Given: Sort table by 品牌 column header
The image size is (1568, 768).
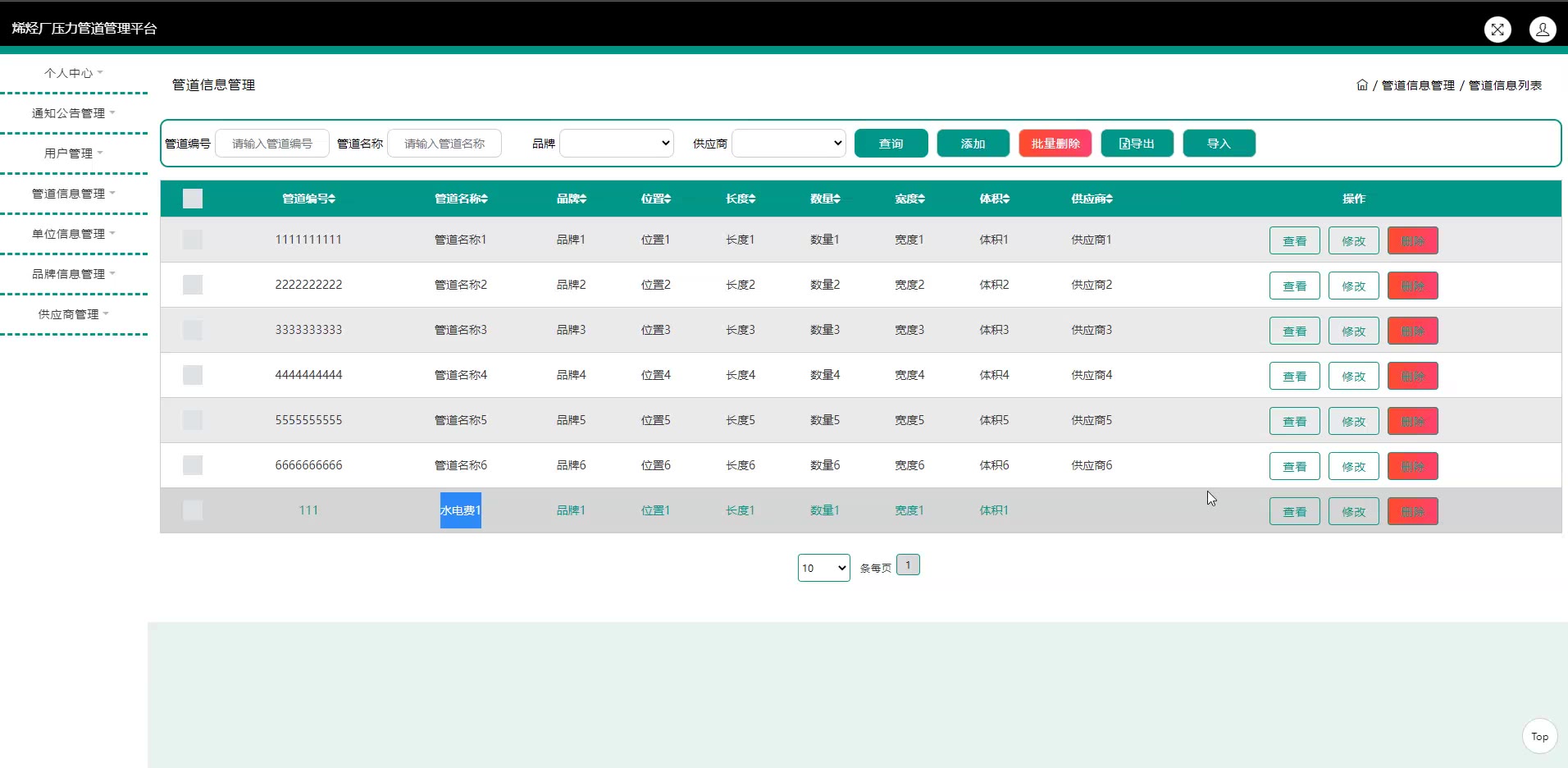Looking at the screenshot, I should [x=571, y=199].
